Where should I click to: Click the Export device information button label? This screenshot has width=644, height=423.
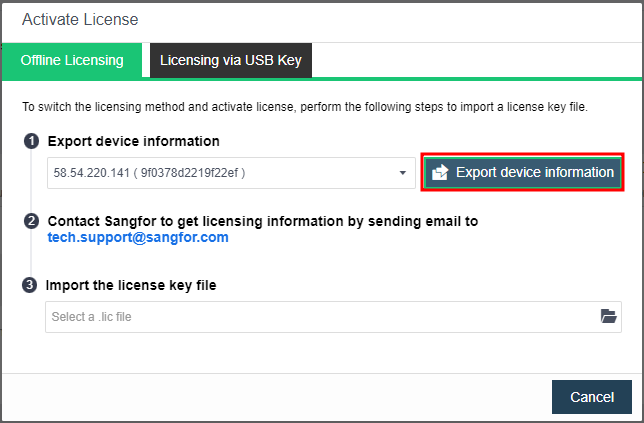tap(535, 172)
